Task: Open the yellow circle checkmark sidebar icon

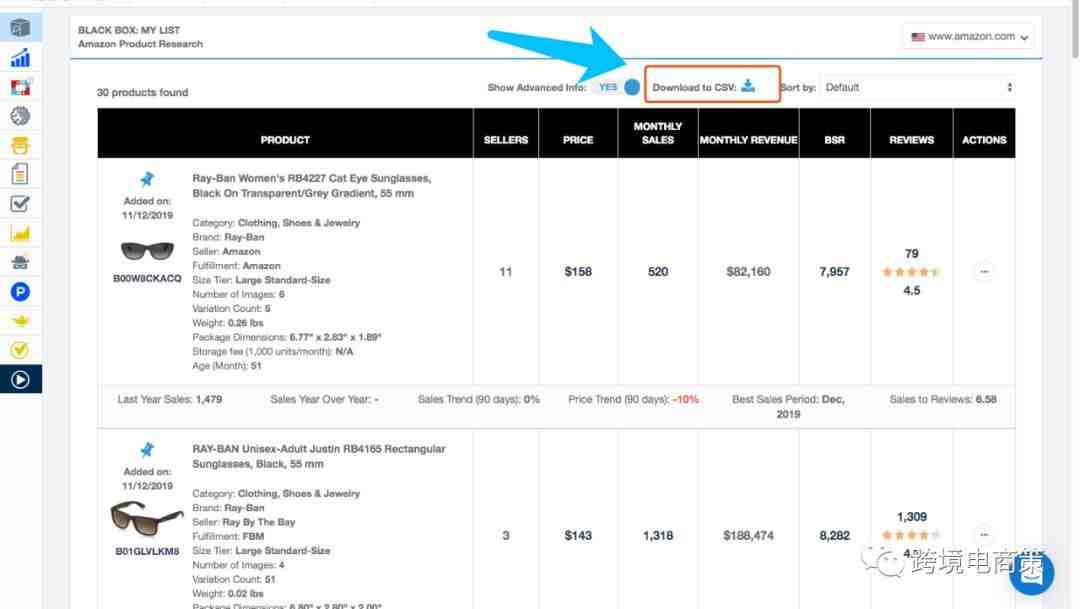Action: (20, 350)
